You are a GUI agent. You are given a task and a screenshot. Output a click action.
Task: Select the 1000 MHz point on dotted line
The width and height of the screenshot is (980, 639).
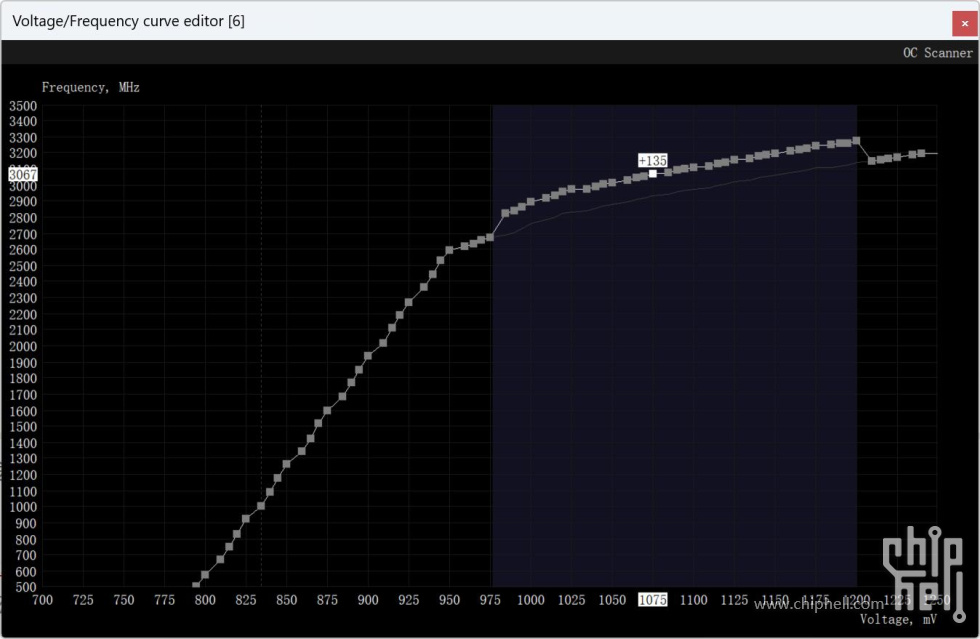(261, 506)
